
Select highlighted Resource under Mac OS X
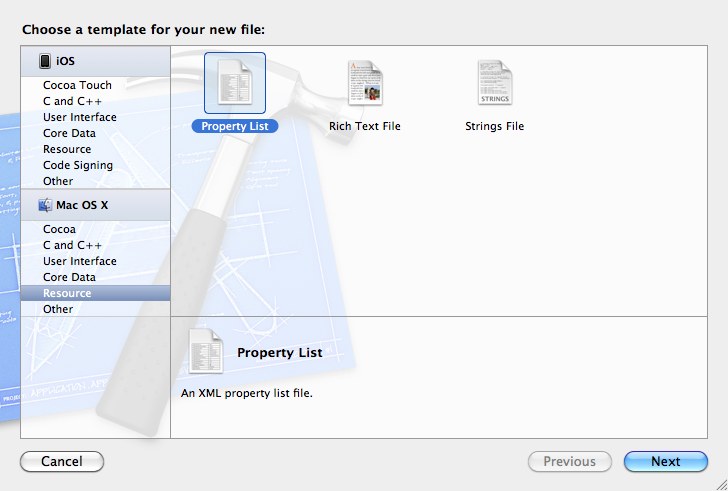[67, 293]
